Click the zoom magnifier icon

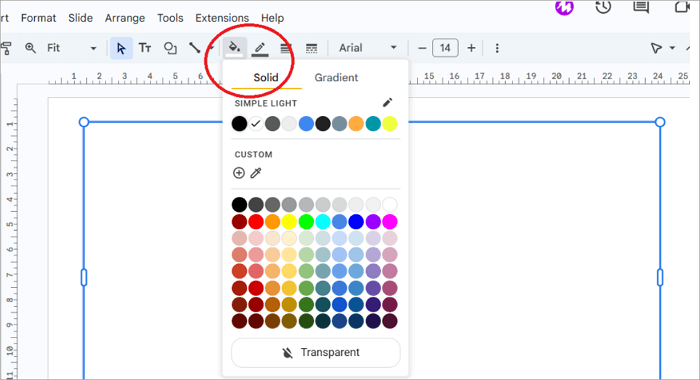point(30,48)
